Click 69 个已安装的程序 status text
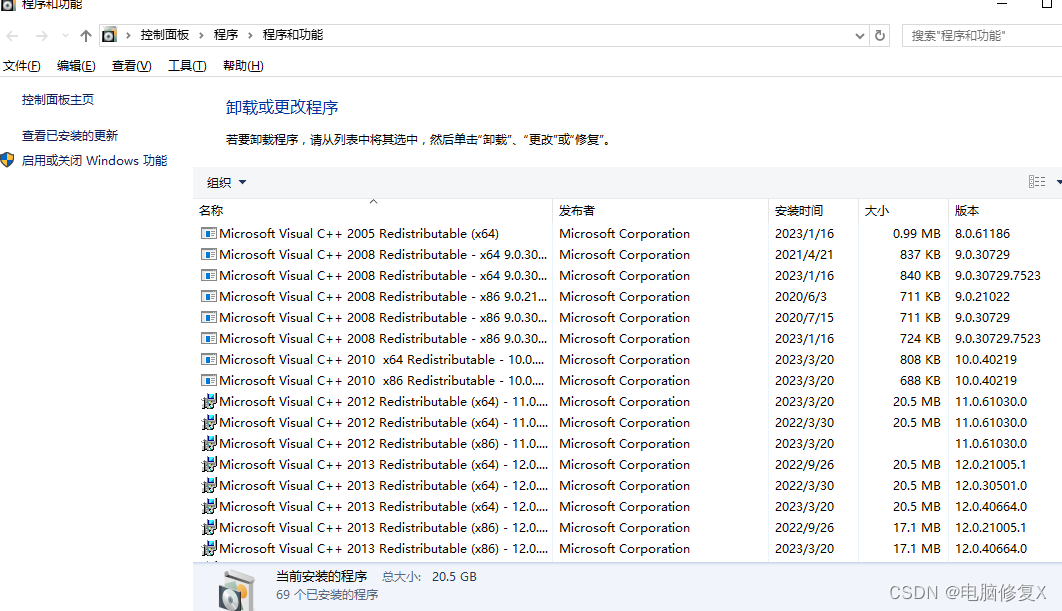Screen dimensions: 1062x611 (x=327, y=595)
